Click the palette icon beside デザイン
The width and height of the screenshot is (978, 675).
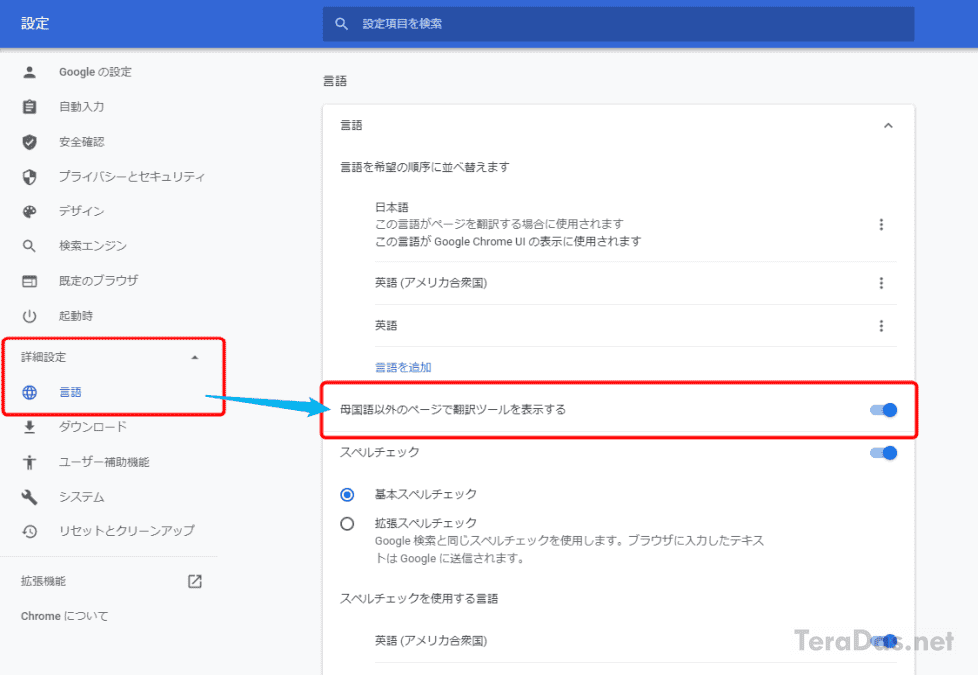click(29, 211)
